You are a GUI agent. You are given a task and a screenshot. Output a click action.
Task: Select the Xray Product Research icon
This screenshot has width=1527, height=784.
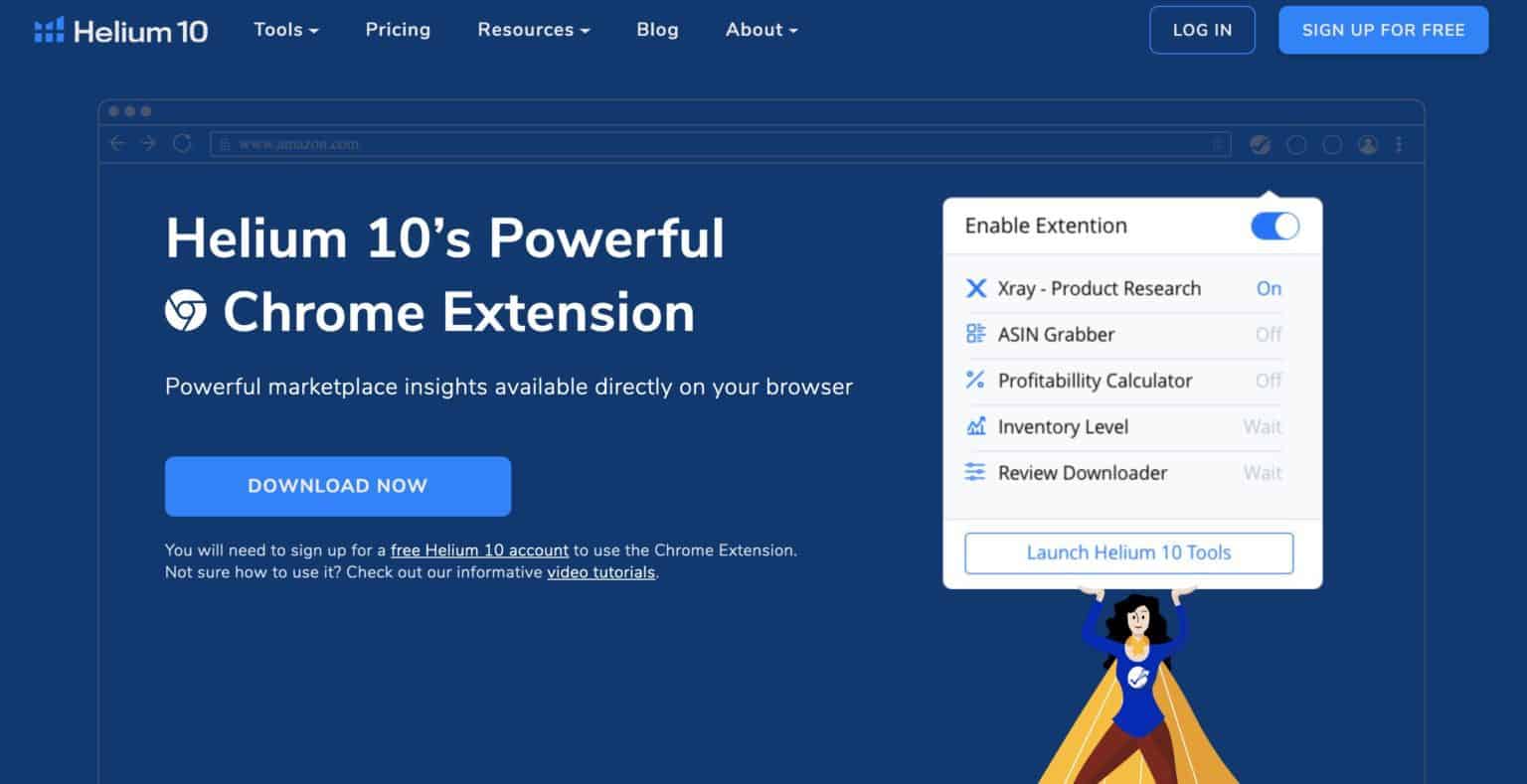tap(976, 288)
